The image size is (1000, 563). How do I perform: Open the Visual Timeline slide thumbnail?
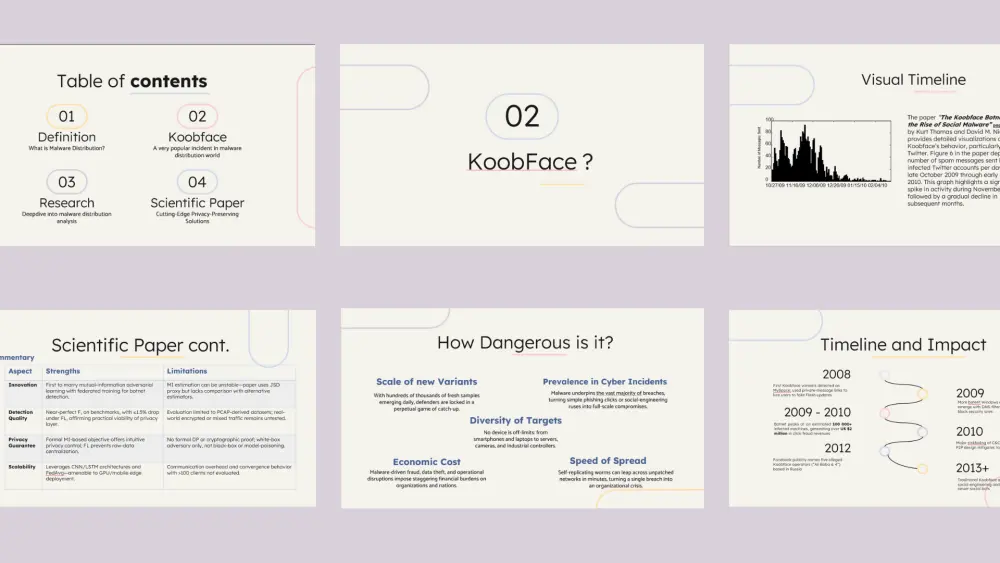point(865,145)
